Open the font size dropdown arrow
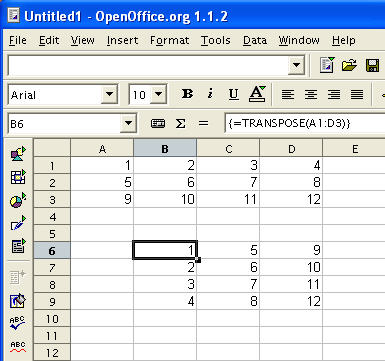 click(159, 94)
